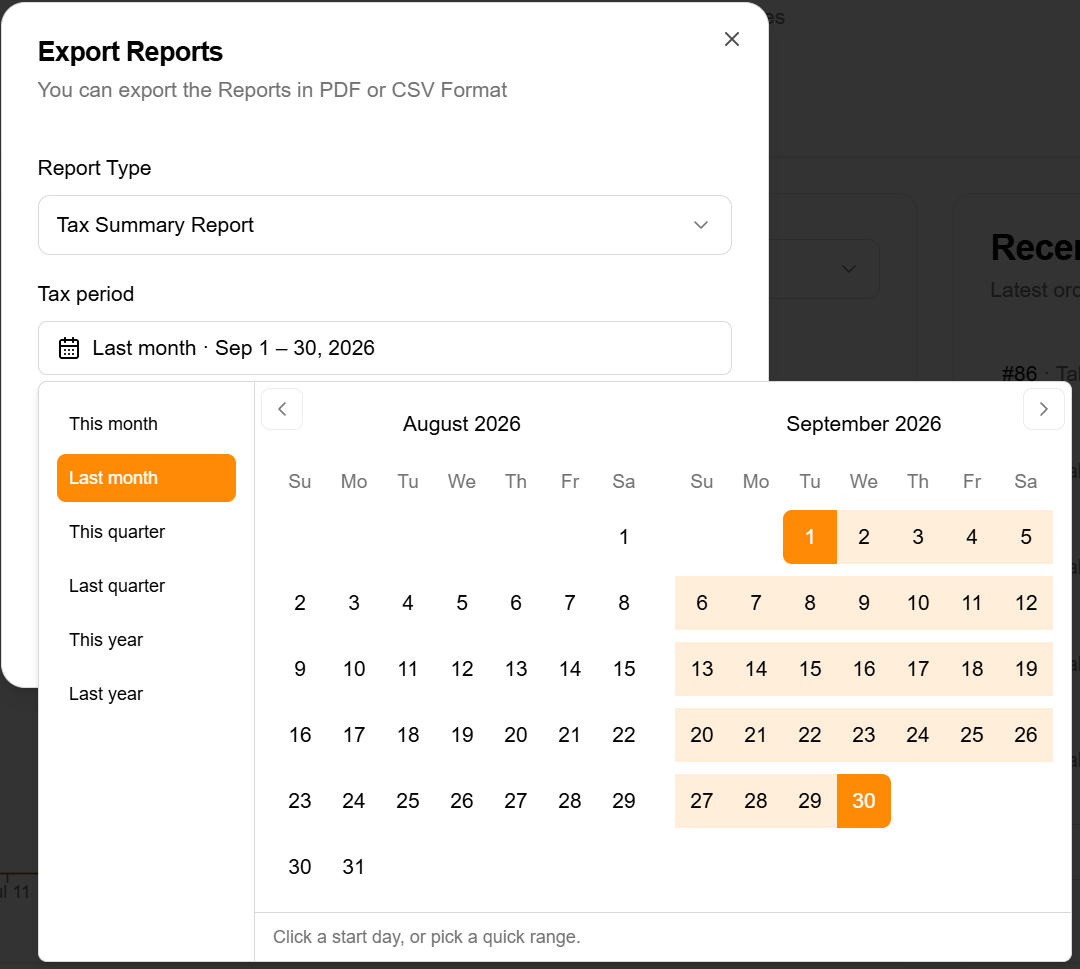Screen dimensions: 1080x969
Task: Choose August 26 in the calendar
Action: pos(462,801)
